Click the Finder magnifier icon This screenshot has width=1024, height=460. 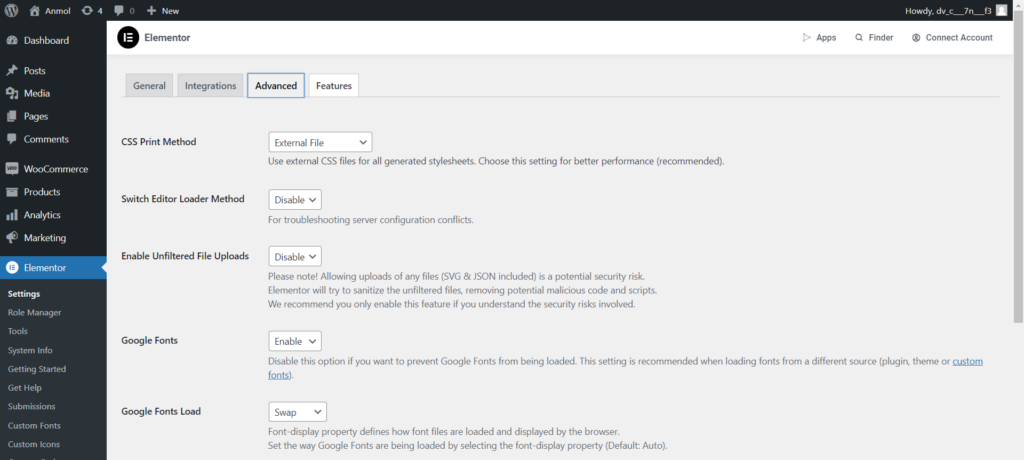(x=859, y=37)
